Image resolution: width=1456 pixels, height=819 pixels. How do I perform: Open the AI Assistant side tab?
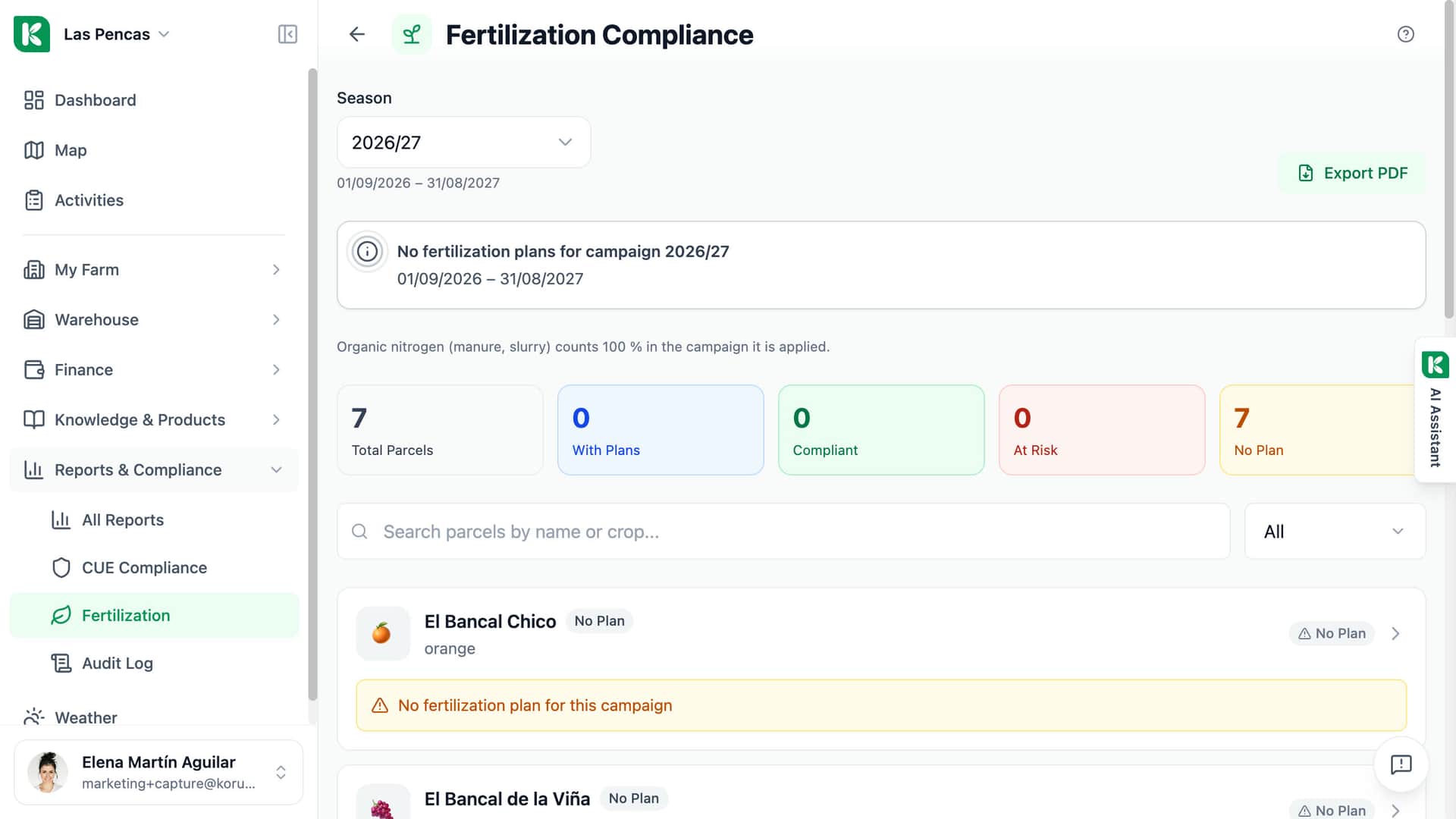(1435, 409)
